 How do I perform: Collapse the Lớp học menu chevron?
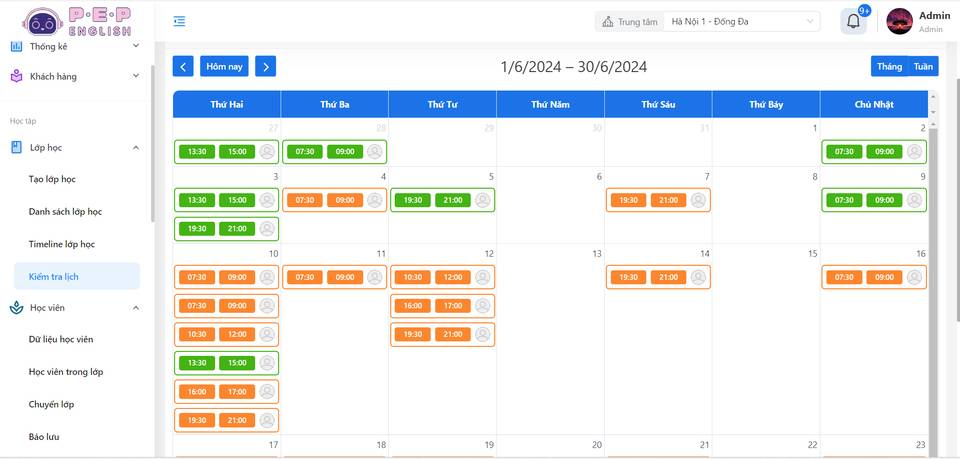tap(136, 147)
